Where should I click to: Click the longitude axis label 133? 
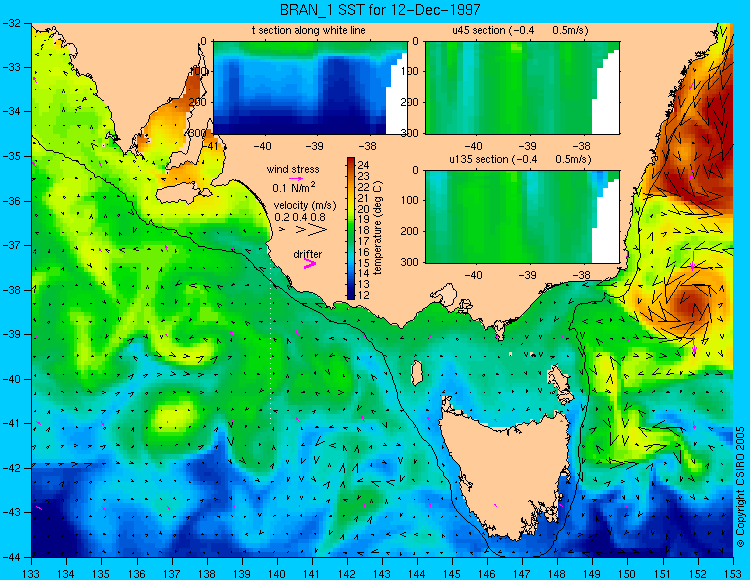point(32,573)
